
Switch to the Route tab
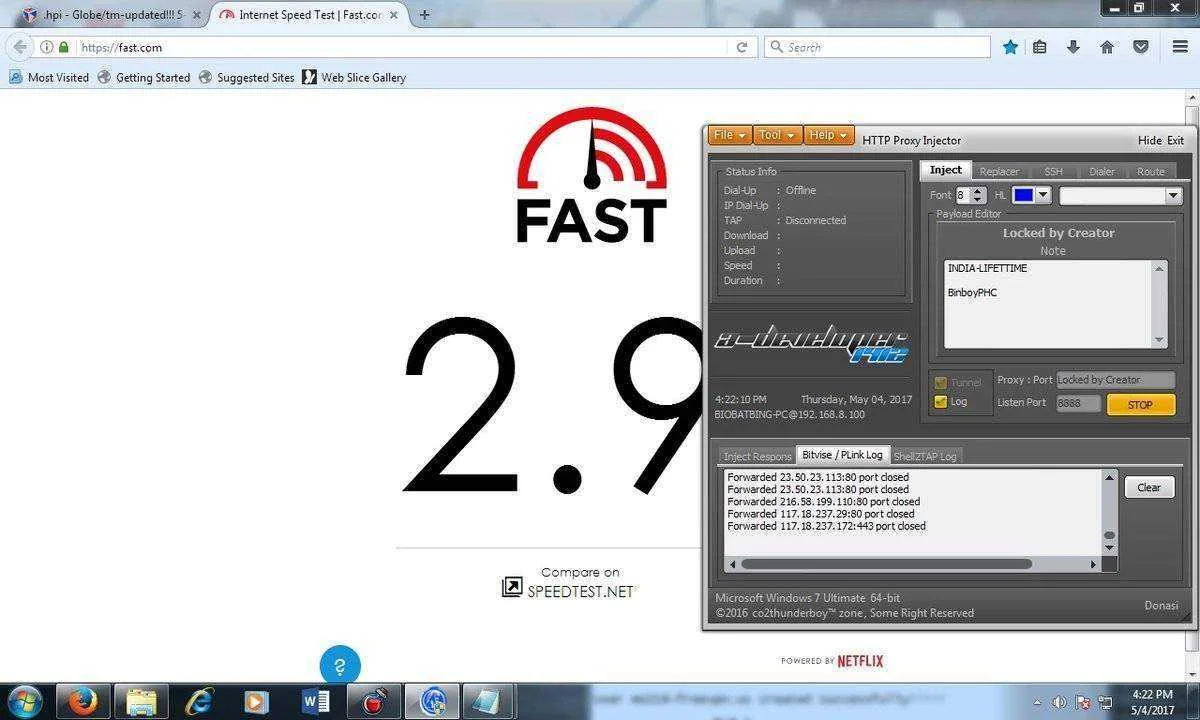[1151, 172]
